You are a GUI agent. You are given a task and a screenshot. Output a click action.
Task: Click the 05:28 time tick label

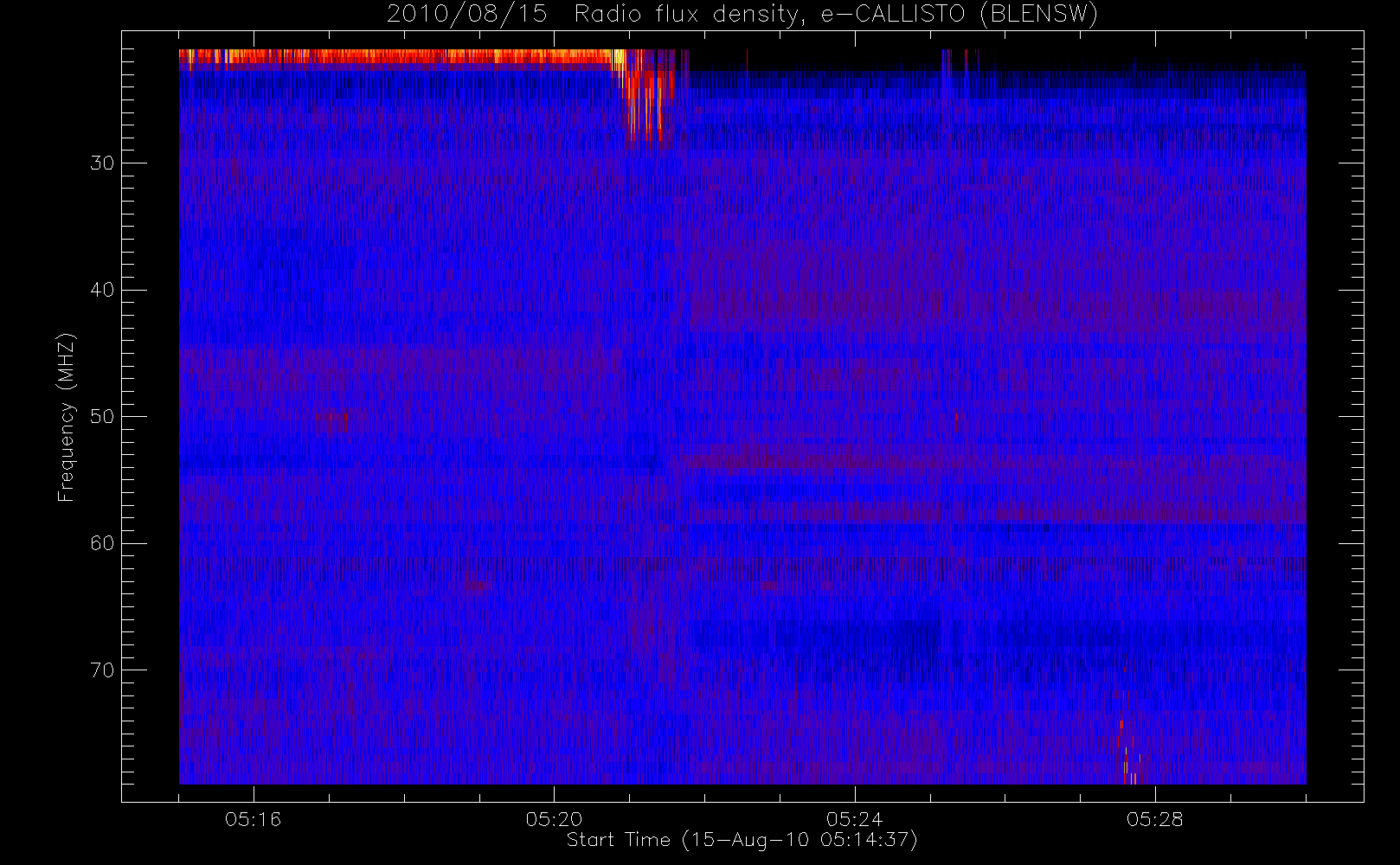[1154, 819]
